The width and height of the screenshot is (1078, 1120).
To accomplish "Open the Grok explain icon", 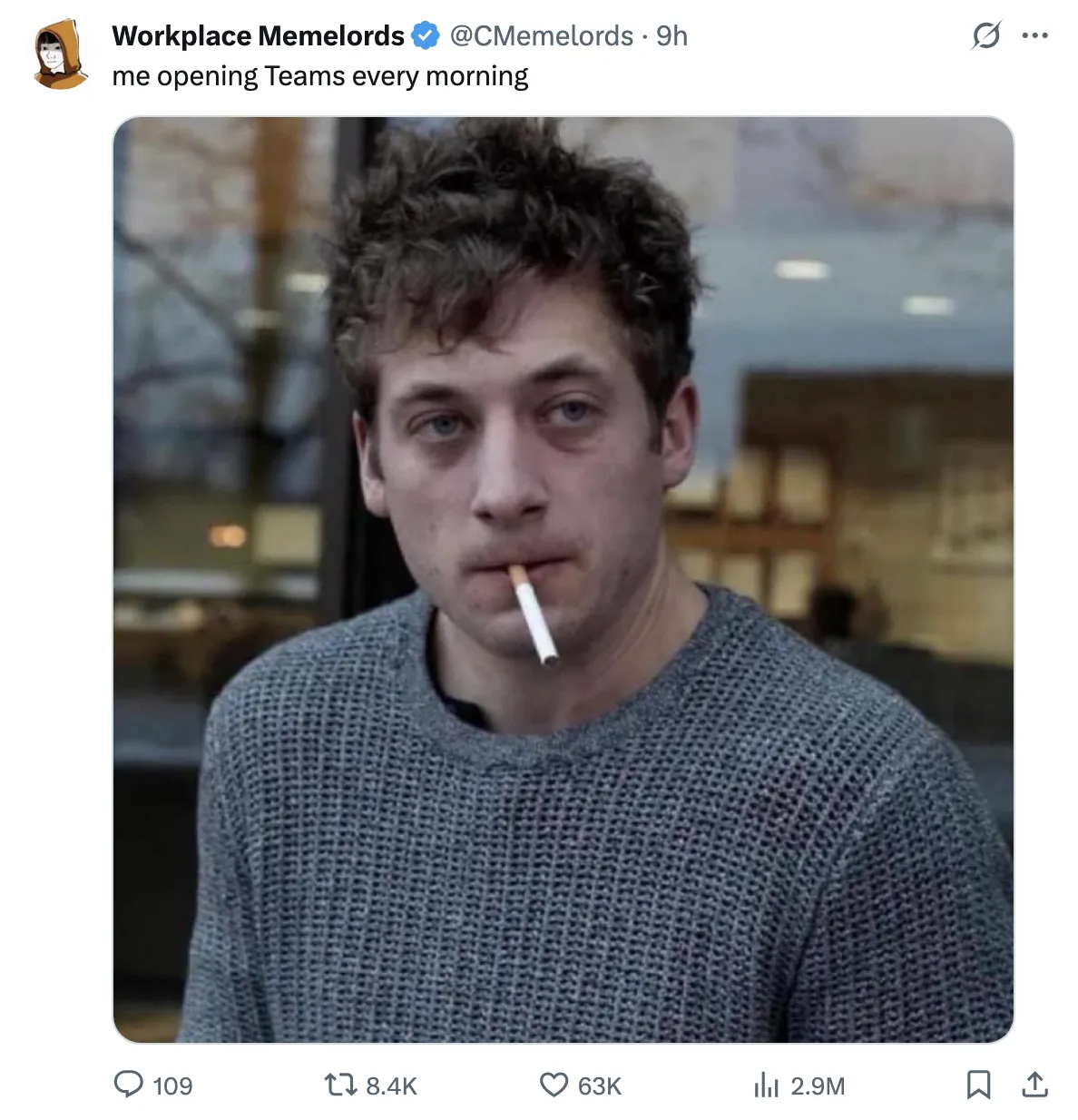I will pyautogui.click(x=985, y=36).
